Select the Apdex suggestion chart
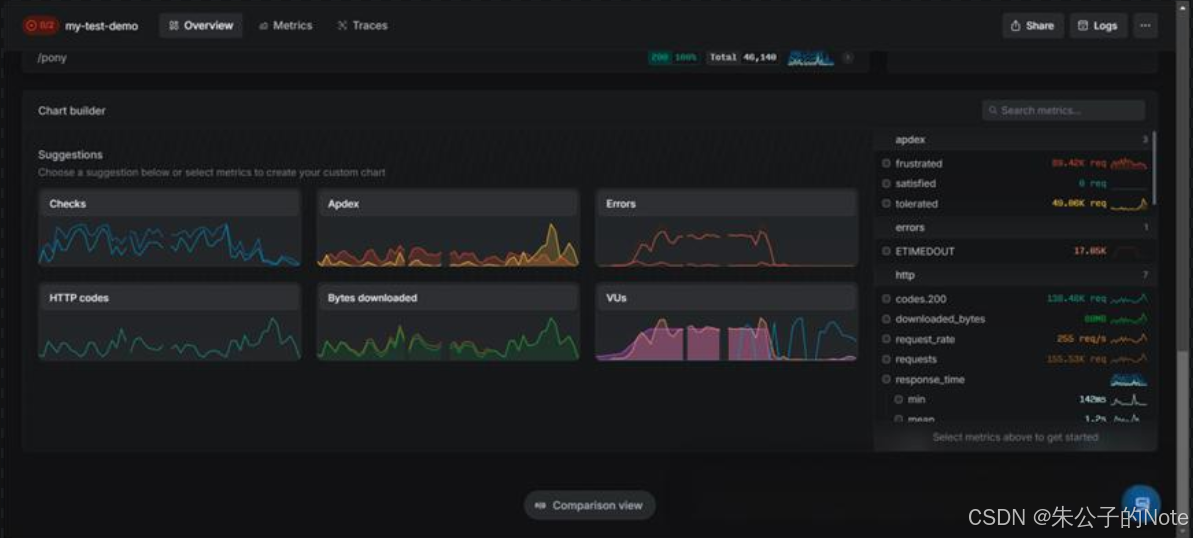1193x538 pixels. point(448,228)
